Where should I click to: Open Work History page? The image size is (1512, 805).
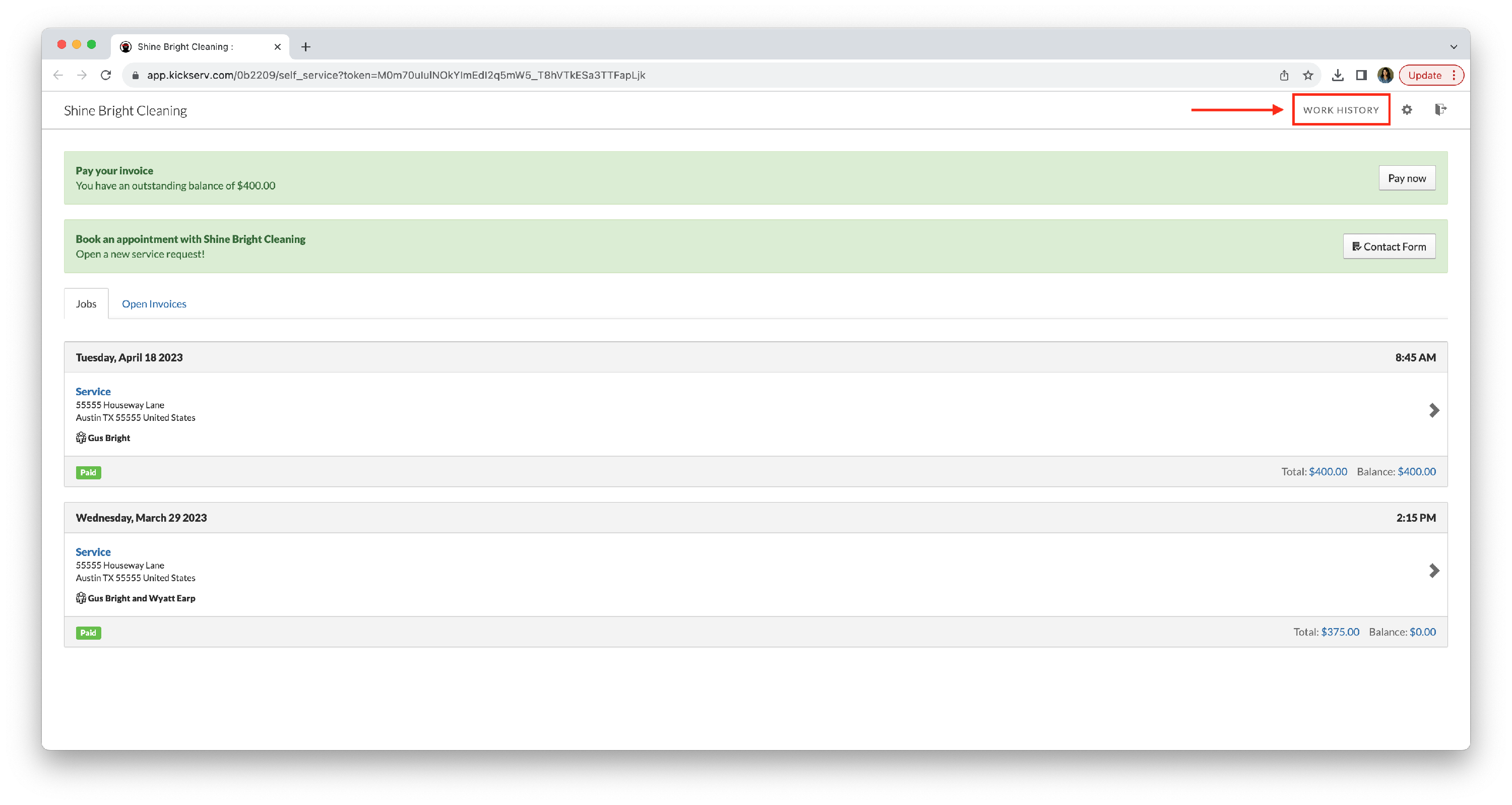(x=1341, y=110)
